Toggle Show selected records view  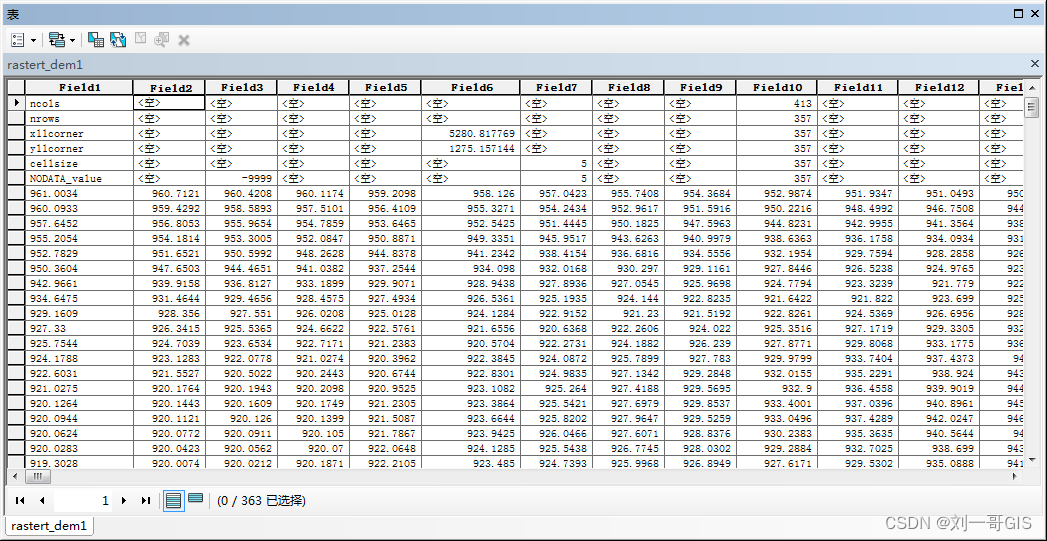point(196,498)
